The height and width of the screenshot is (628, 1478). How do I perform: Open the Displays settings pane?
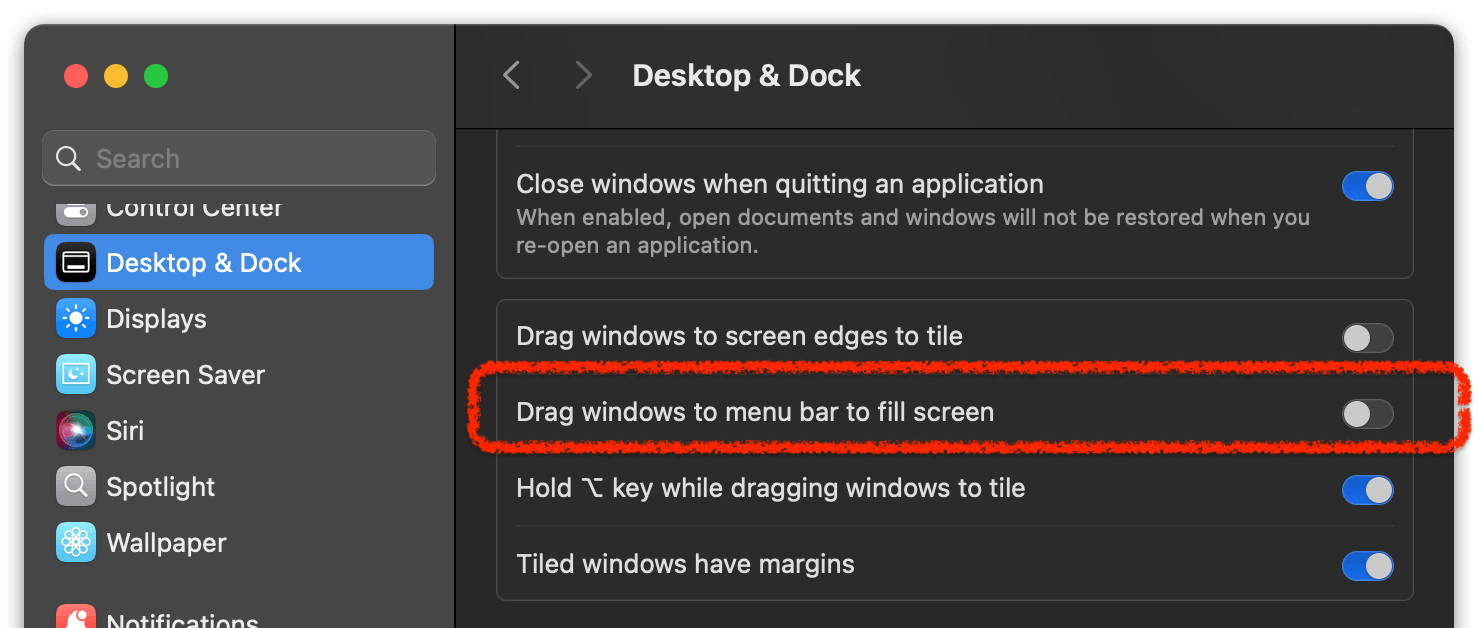239,319
